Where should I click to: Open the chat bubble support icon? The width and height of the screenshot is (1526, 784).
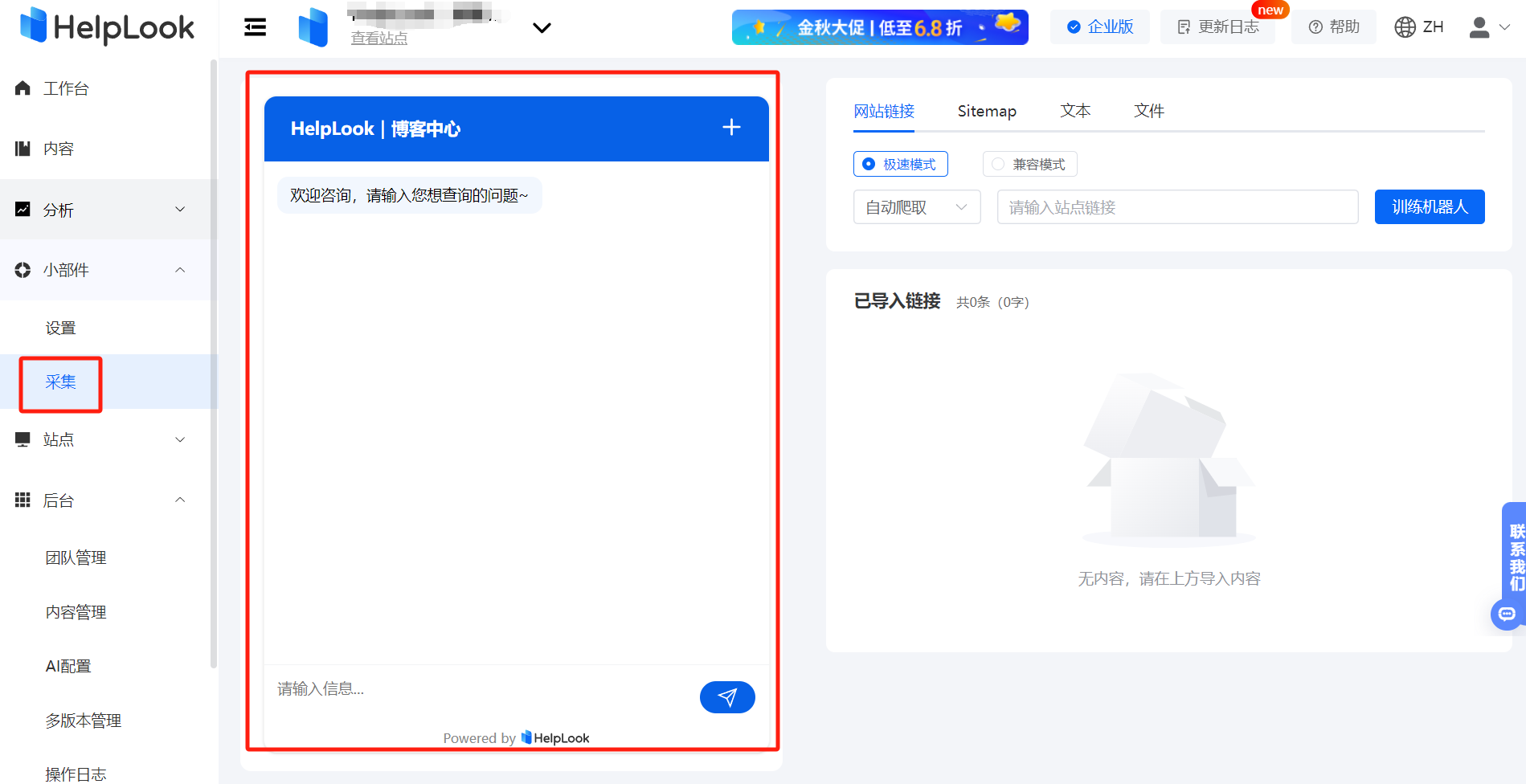click(1507, 615)
